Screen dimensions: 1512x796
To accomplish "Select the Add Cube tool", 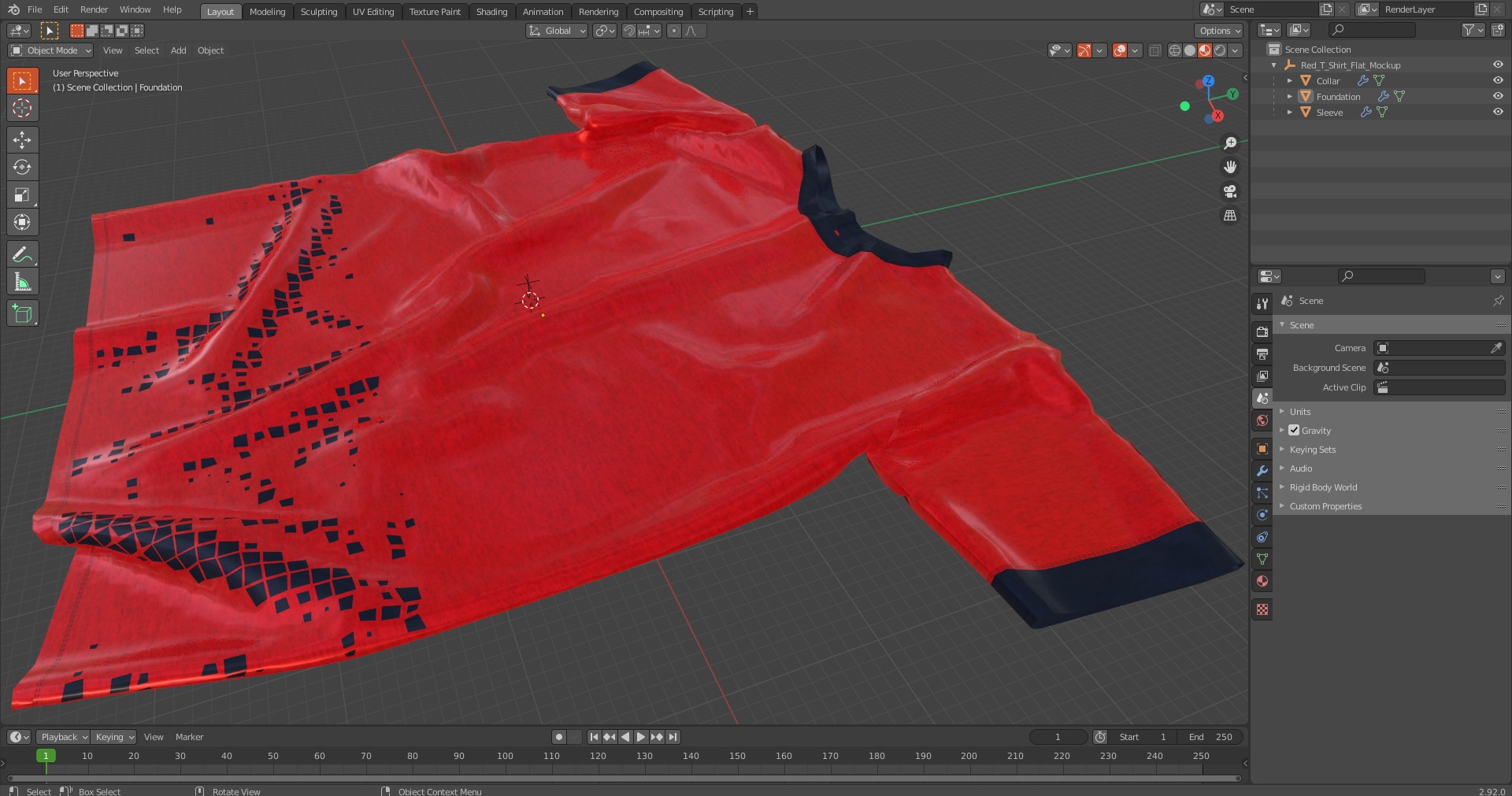I will click(22, 313).
